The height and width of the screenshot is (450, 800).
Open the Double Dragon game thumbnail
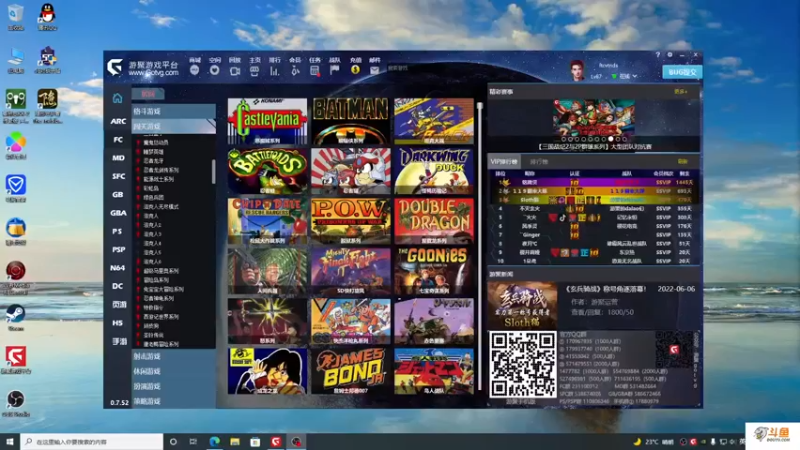(434, 221)
